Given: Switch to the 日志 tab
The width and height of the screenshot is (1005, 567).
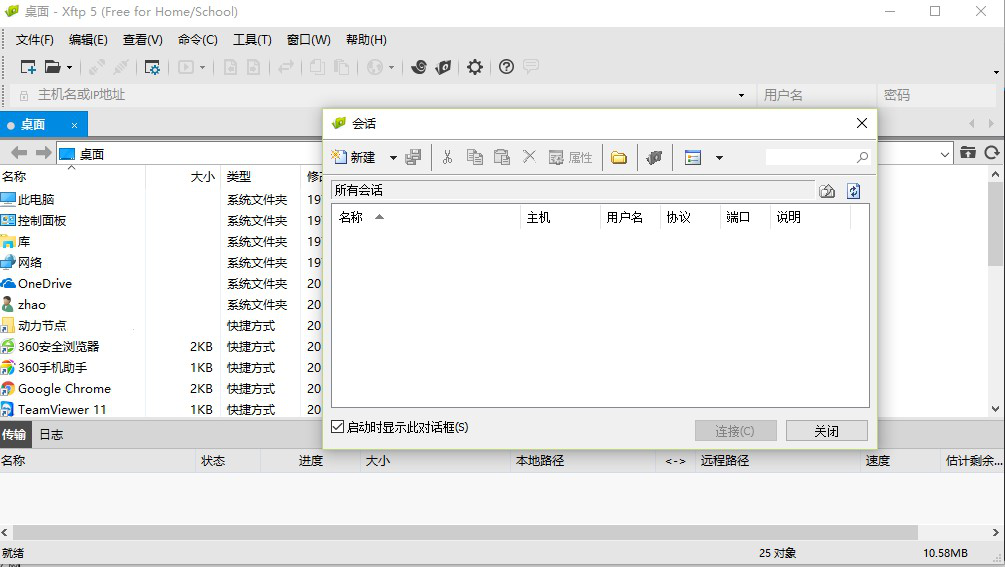Looking at the screenshot, I should tap(51, 434).
